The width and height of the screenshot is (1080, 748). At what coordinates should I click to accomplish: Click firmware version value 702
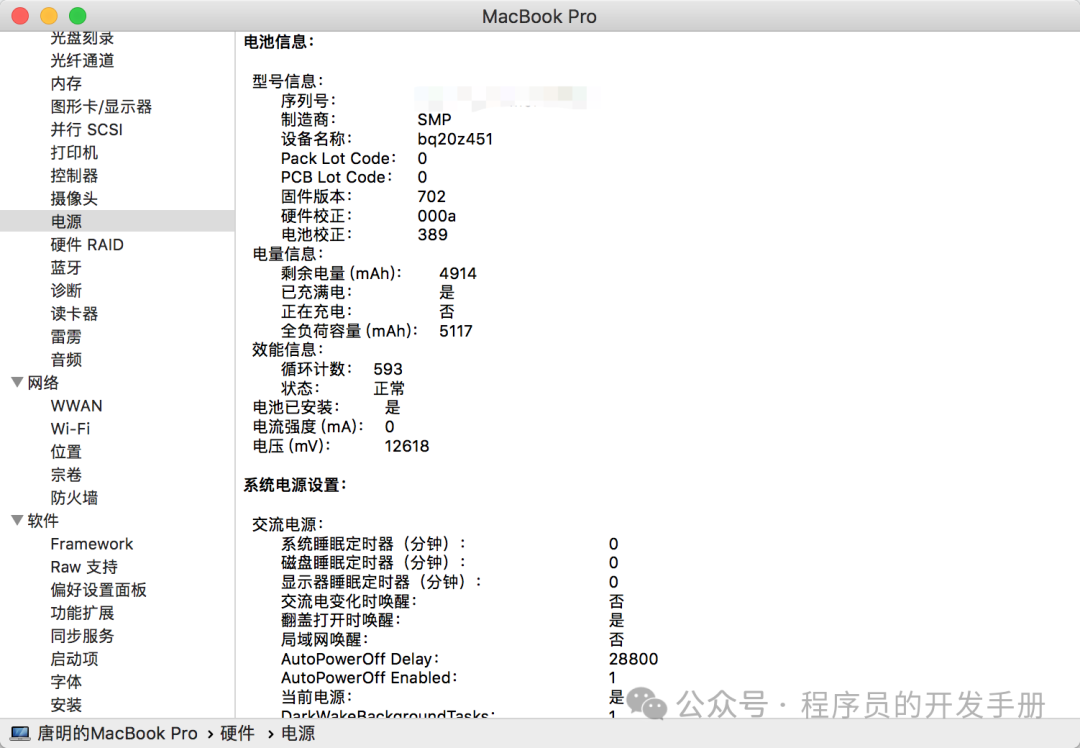pos(431,197)
